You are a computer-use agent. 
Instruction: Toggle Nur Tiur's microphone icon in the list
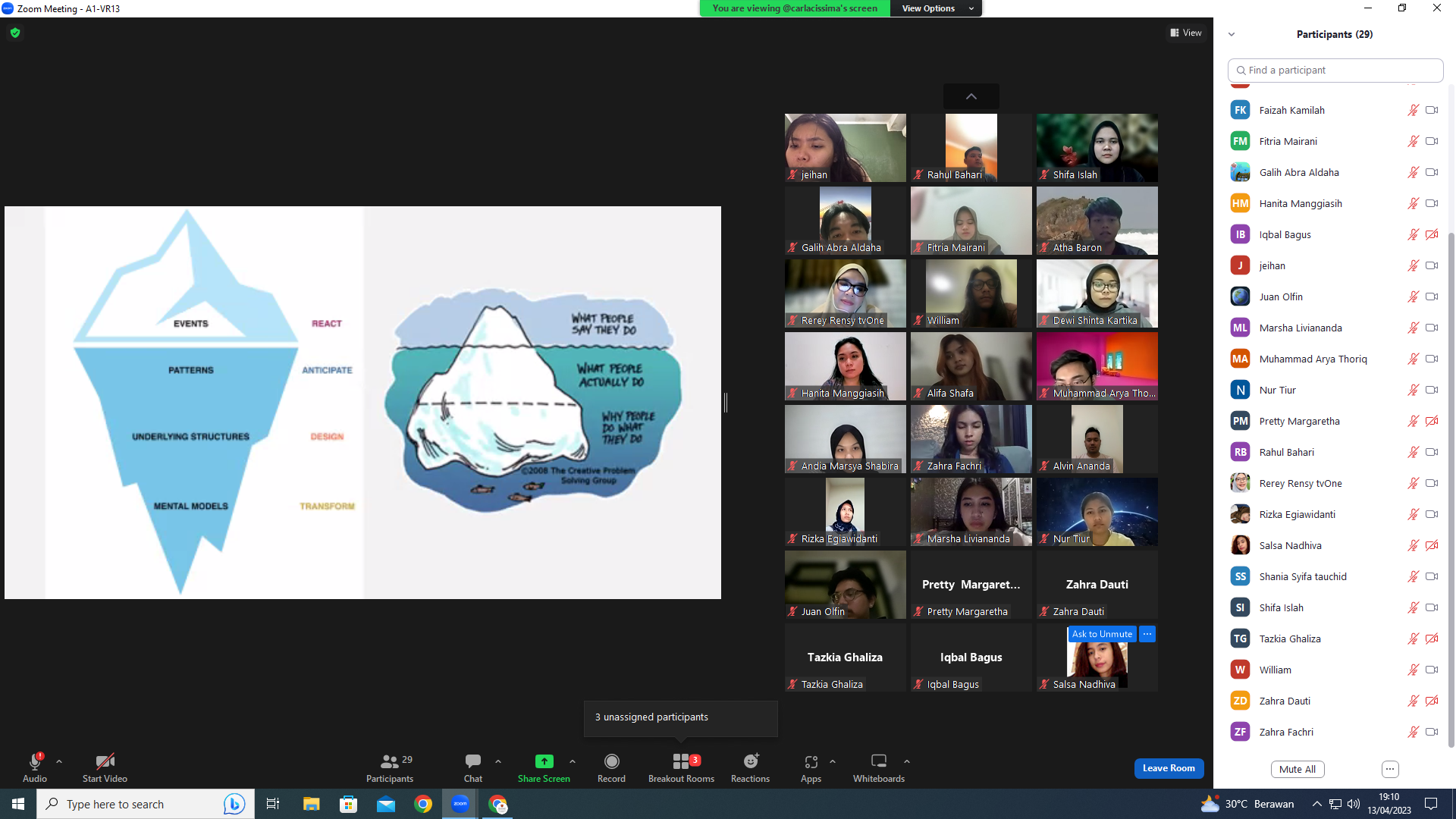[1414, 390]
